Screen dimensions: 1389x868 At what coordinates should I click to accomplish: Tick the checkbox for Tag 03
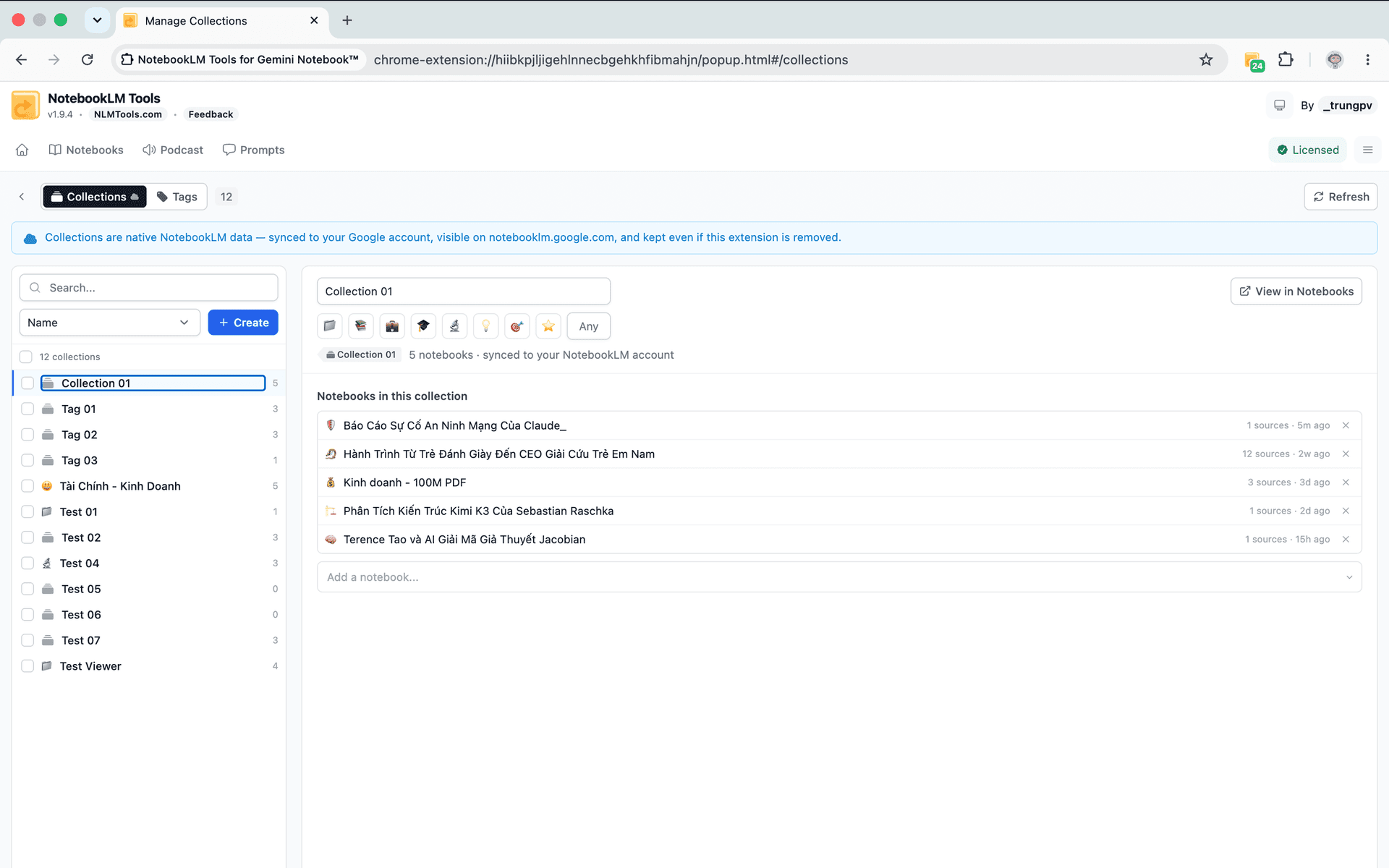click(27, 460)
